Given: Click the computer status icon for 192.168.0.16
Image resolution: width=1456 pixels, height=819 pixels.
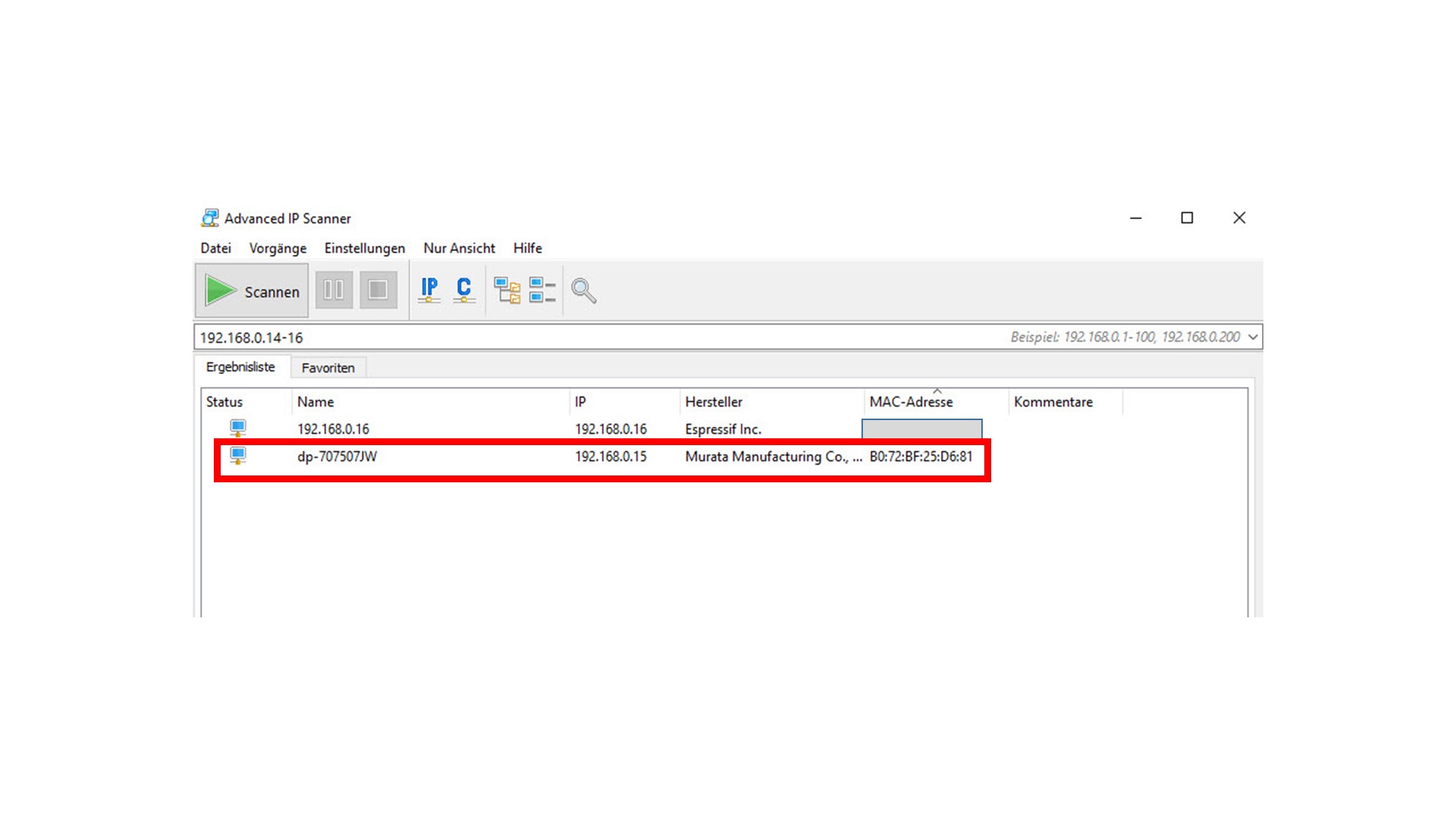Looking at the screenshot, I should click(238, 428).
